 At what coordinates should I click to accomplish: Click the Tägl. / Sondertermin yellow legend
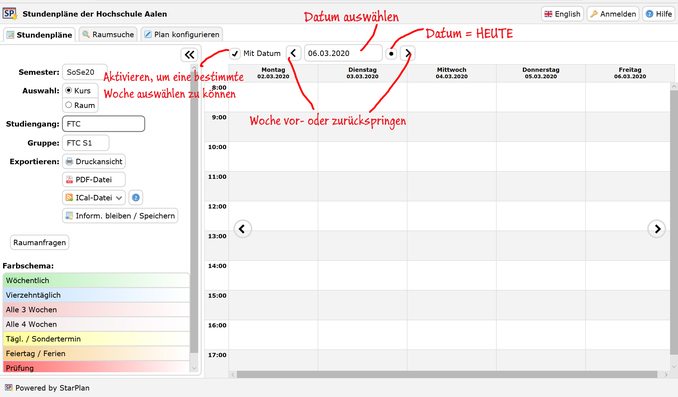[x=96, y=339]
